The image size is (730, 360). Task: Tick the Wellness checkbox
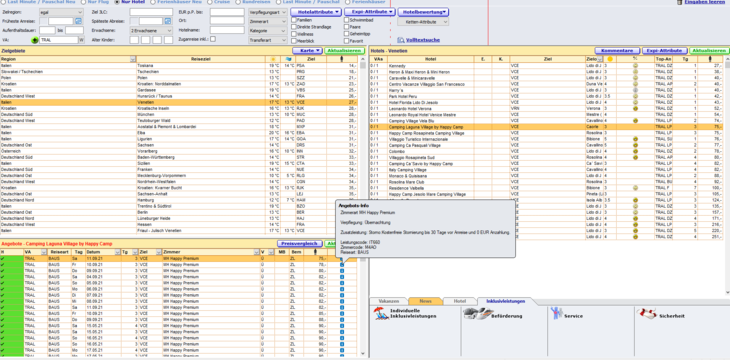[294, 34]
